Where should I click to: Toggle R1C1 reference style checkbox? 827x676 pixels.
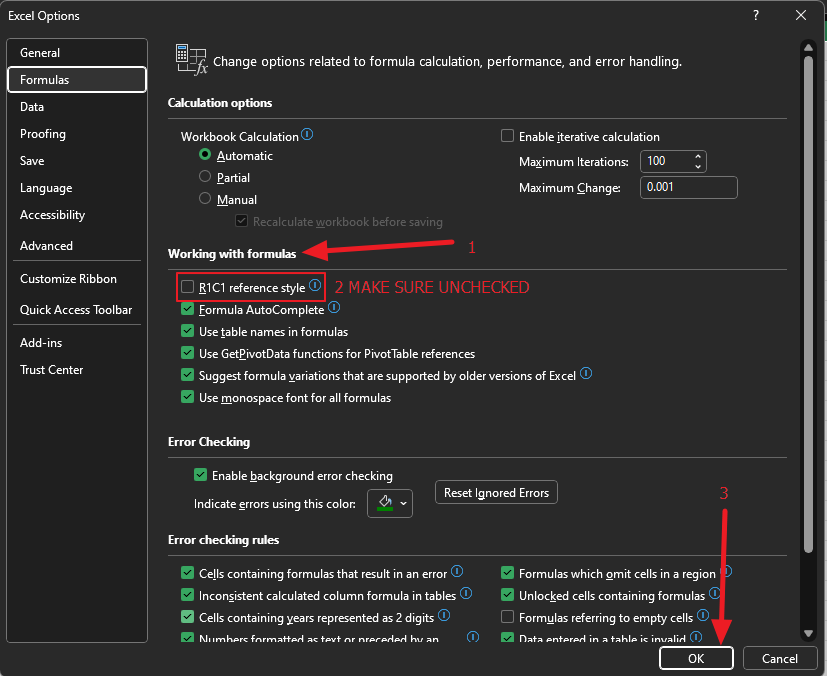point(187,287)
